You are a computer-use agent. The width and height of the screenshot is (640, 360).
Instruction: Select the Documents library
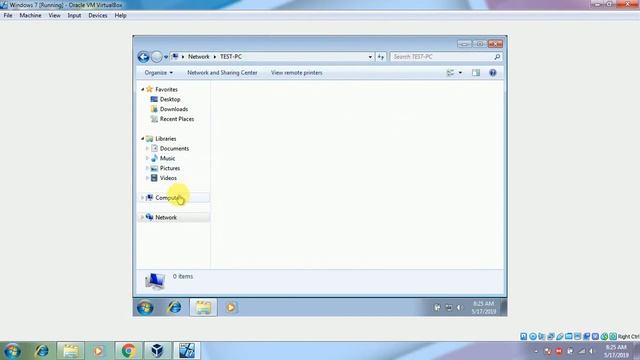(x=174, y=149)
